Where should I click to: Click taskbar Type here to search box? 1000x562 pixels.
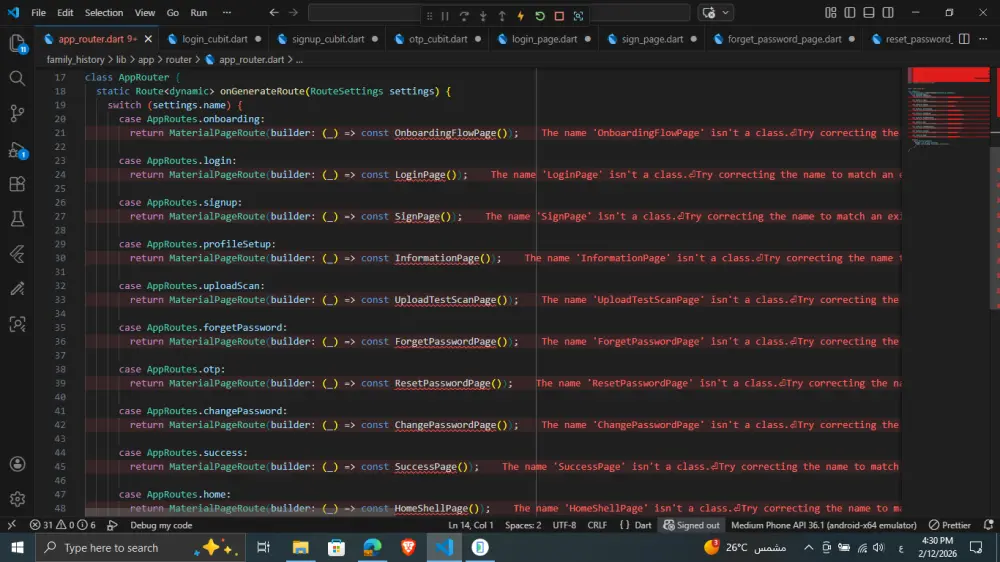[140, 547]
